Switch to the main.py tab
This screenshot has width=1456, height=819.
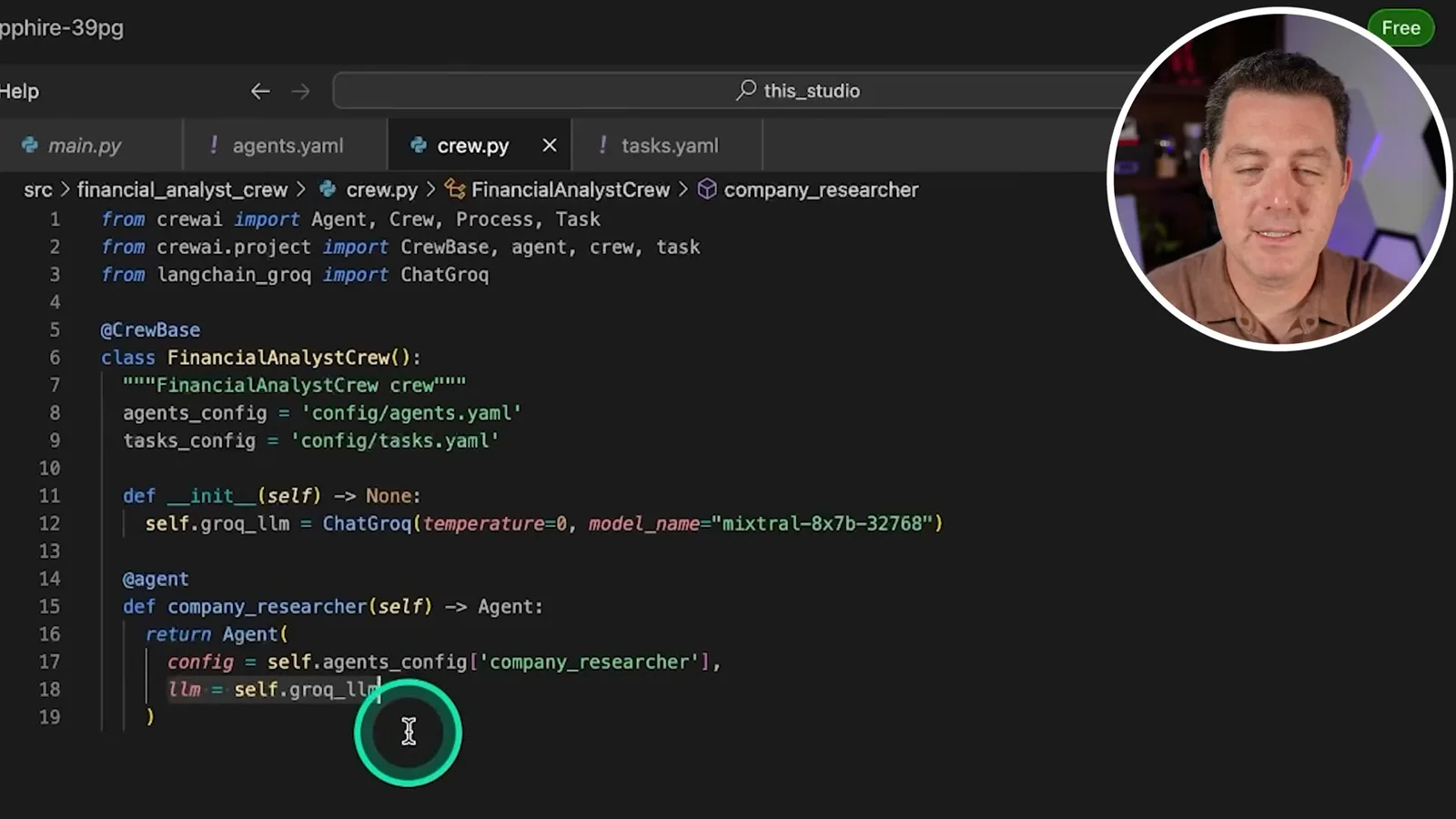tap(91, 146)
